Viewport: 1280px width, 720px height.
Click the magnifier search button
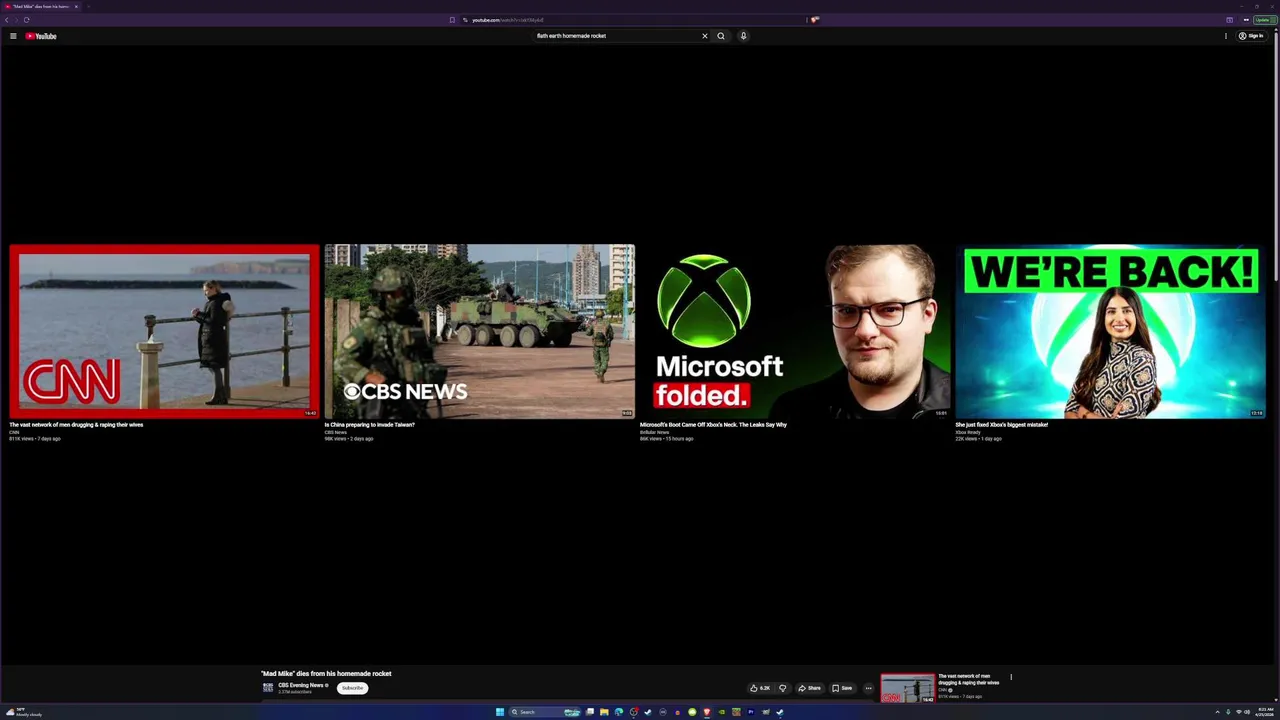[x=720, y=36]
